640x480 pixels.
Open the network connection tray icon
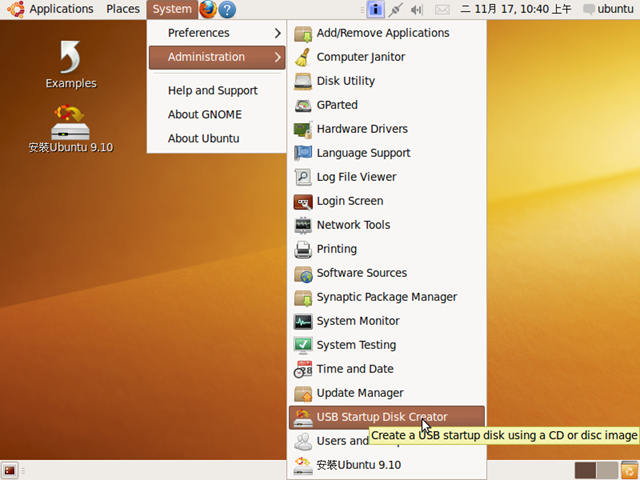(395, 9)
